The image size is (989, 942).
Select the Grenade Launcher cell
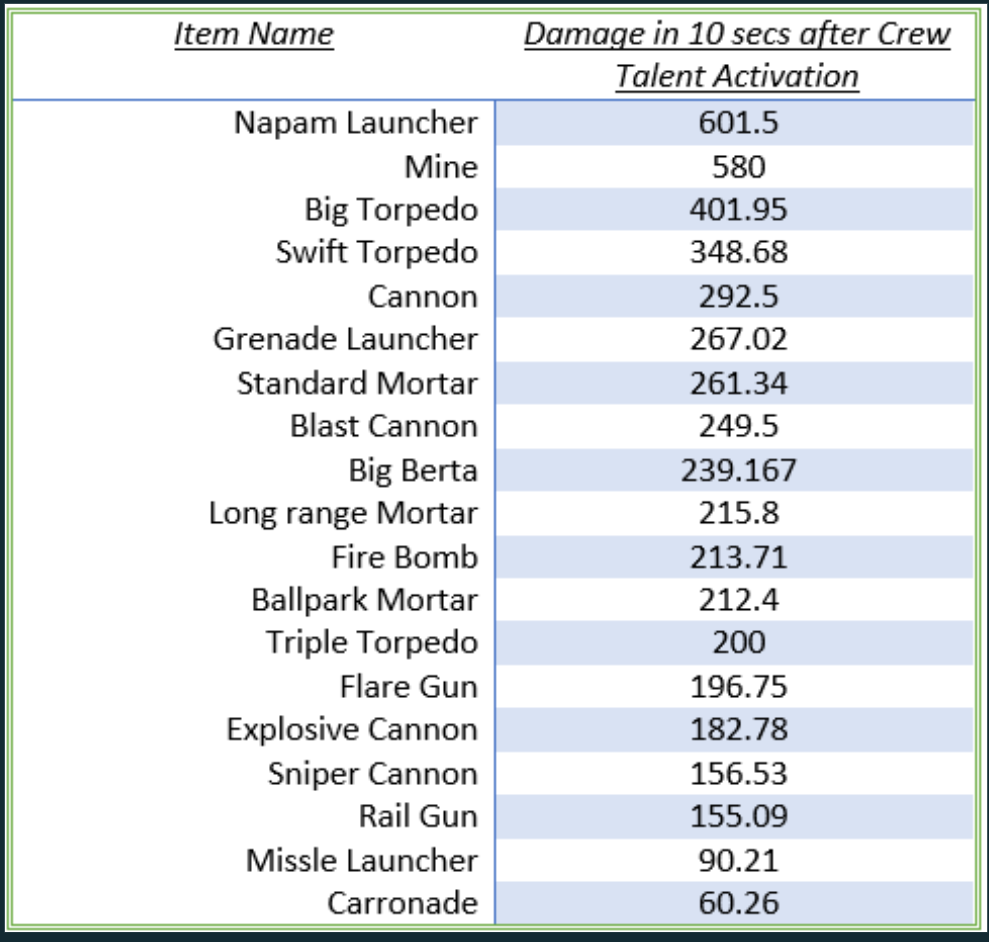345,340
